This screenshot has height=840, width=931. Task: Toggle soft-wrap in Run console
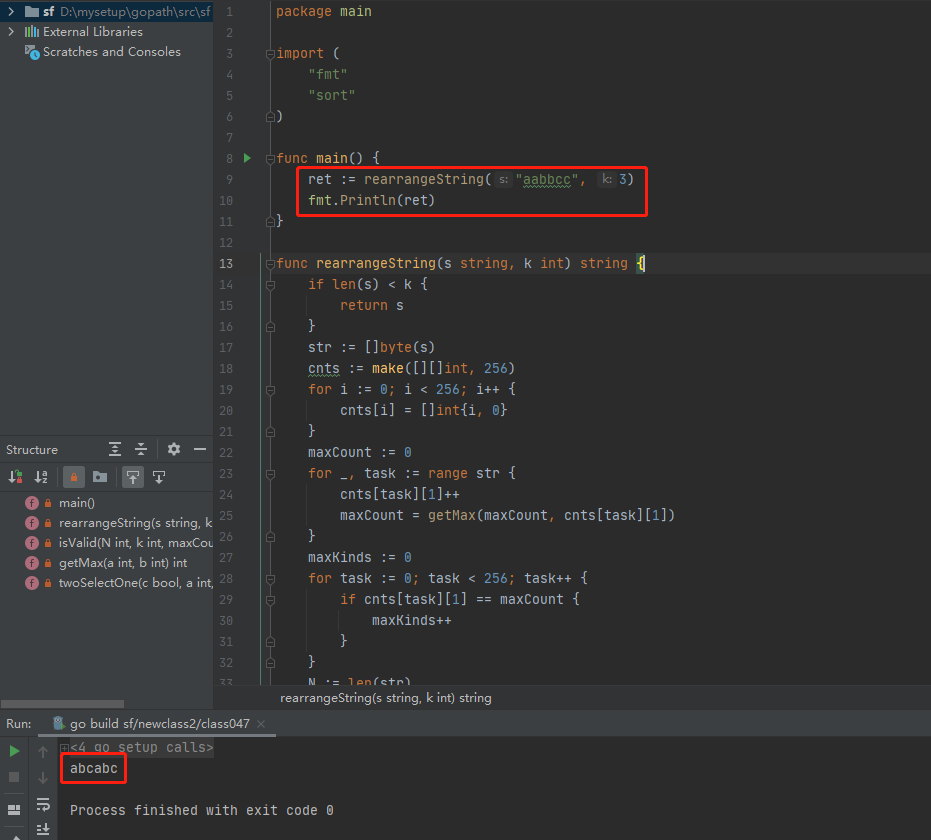[43, 804]
